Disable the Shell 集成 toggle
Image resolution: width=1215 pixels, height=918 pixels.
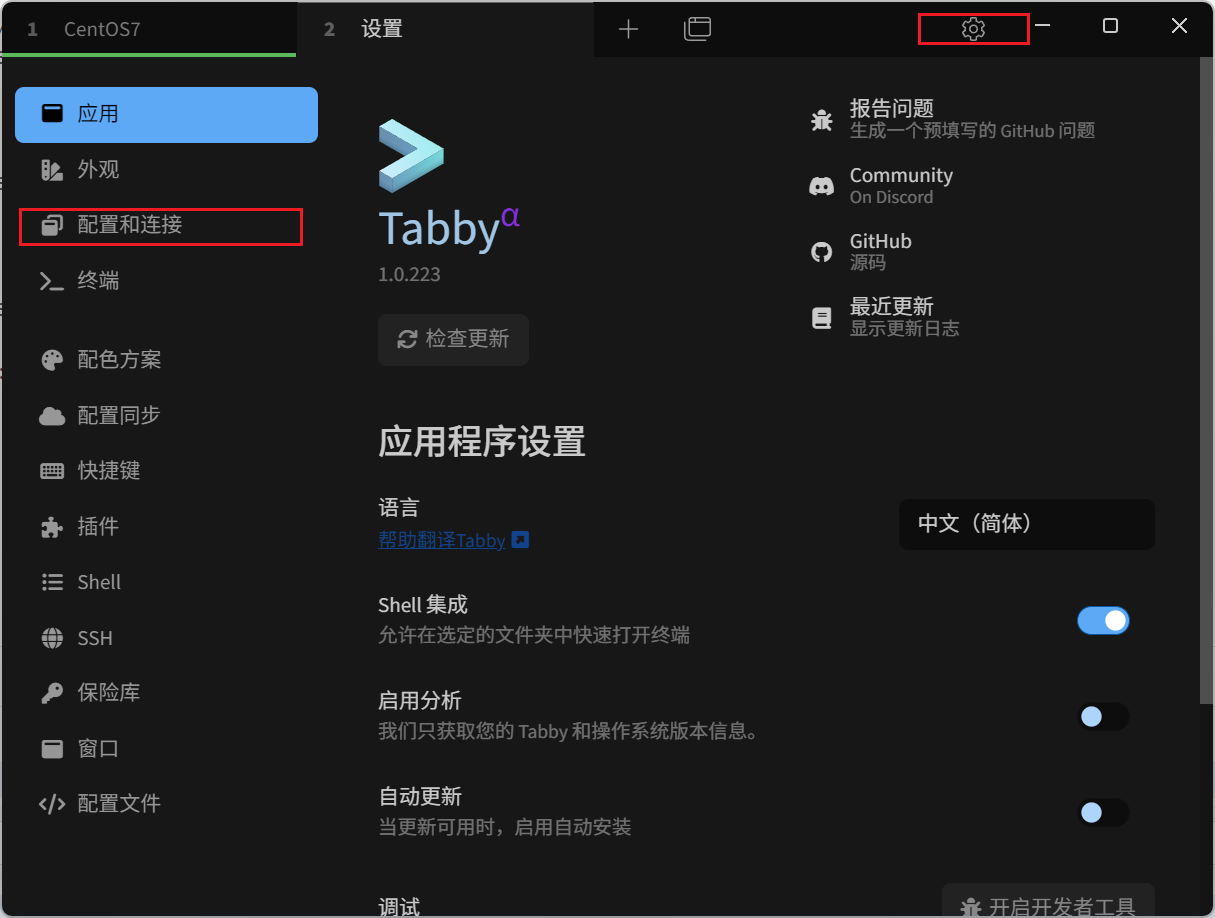(x=1103, y=620)
